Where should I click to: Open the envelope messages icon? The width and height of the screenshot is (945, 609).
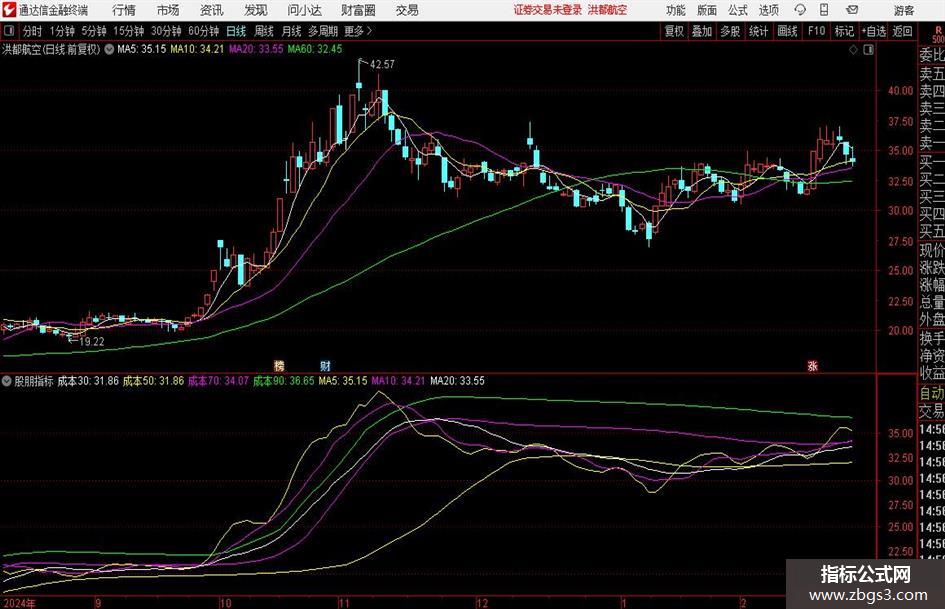[852, 10]
